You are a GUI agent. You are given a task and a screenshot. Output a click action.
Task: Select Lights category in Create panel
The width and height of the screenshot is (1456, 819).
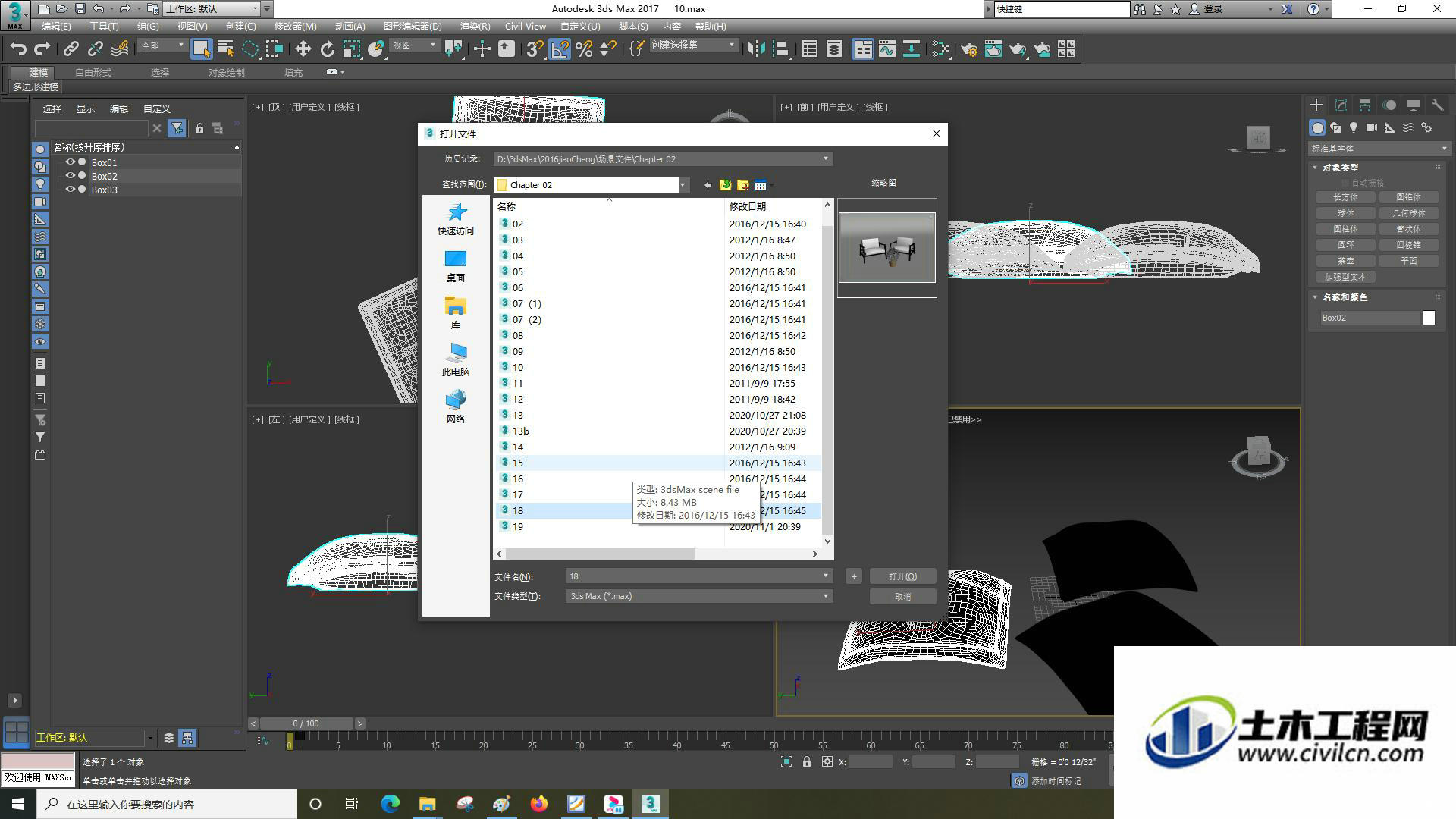pyautogui.click(x=1354, y=127)
